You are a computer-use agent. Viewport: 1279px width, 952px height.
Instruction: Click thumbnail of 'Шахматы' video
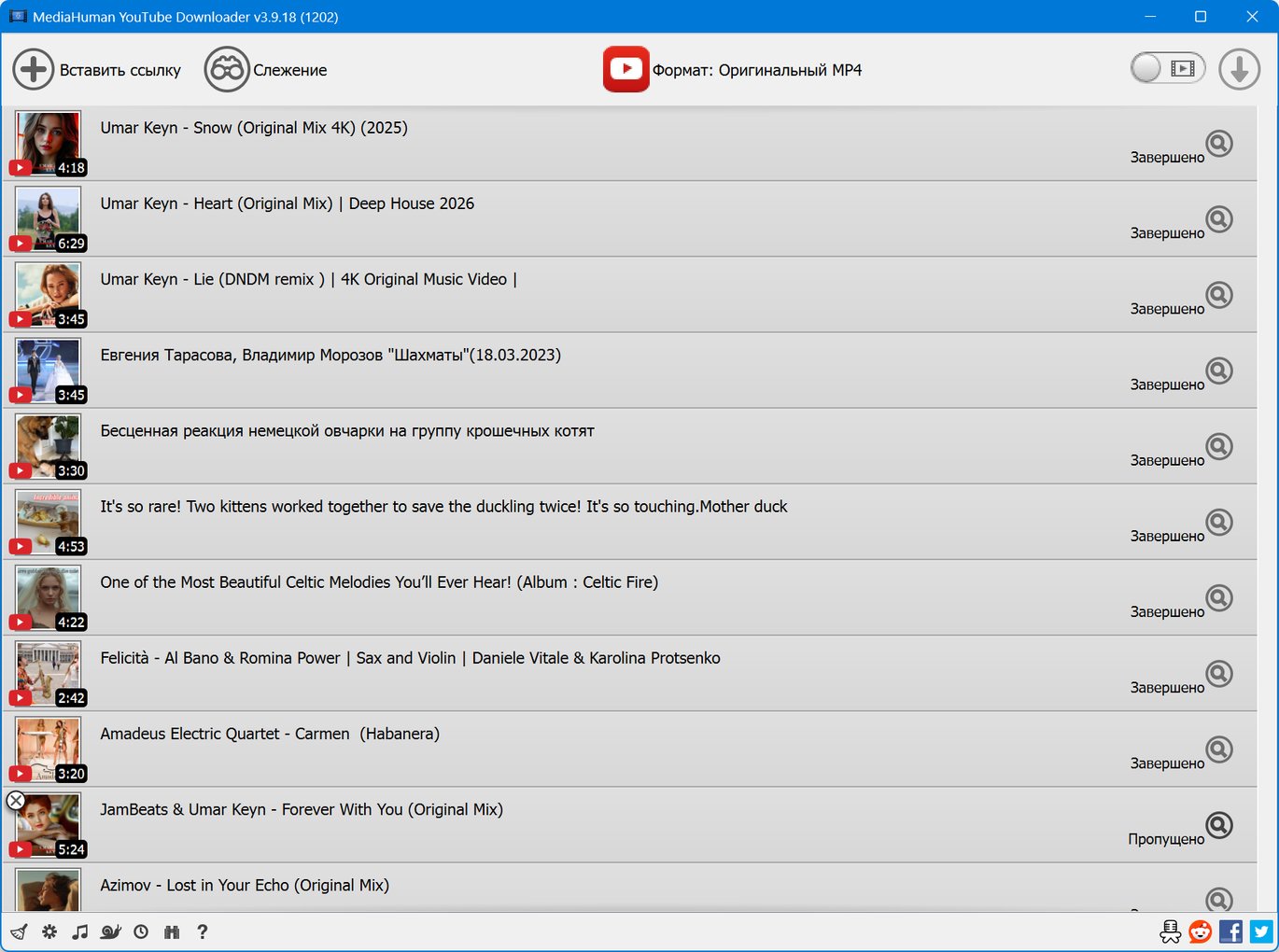pyautogui.click(x=49, y=371)
